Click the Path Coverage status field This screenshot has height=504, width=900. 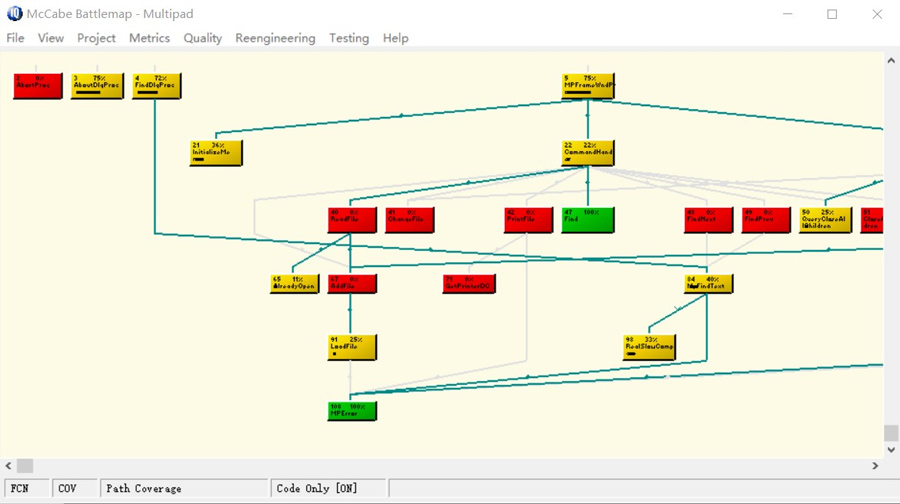(x=184, y=489)
